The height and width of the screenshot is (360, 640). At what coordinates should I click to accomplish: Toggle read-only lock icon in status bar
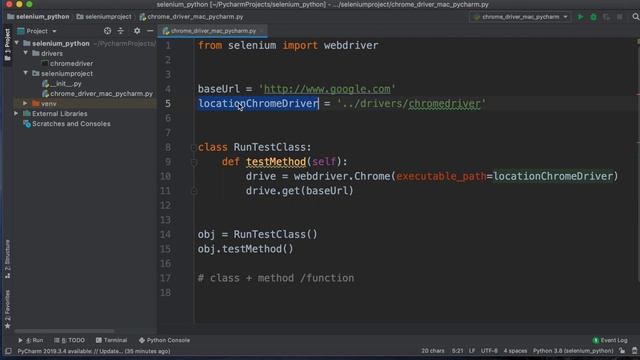(622, 351)
